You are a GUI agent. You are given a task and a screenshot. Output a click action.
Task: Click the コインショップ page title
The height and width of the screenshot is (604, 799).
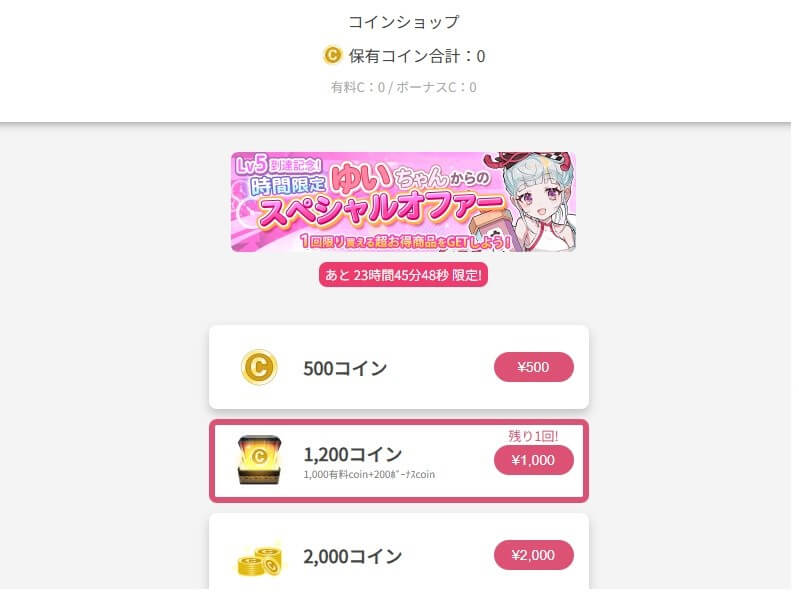coord(403,21)
